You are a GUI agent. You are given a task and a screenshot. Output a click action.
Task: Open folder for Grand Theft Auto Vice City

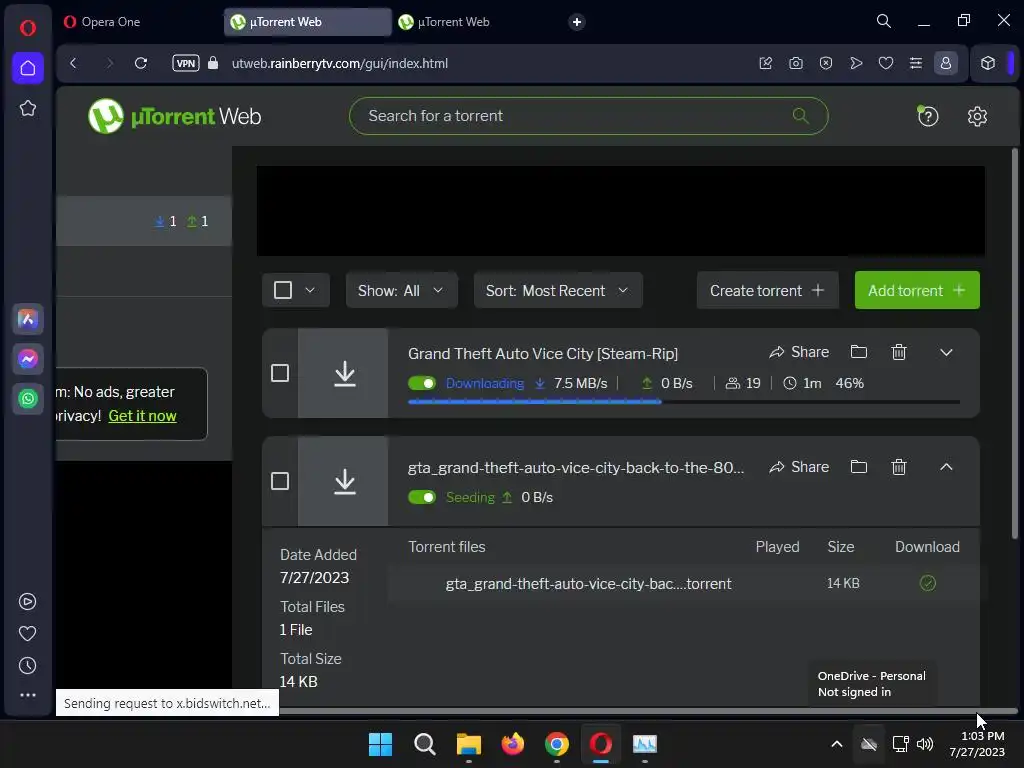click(x=859, y=352)
